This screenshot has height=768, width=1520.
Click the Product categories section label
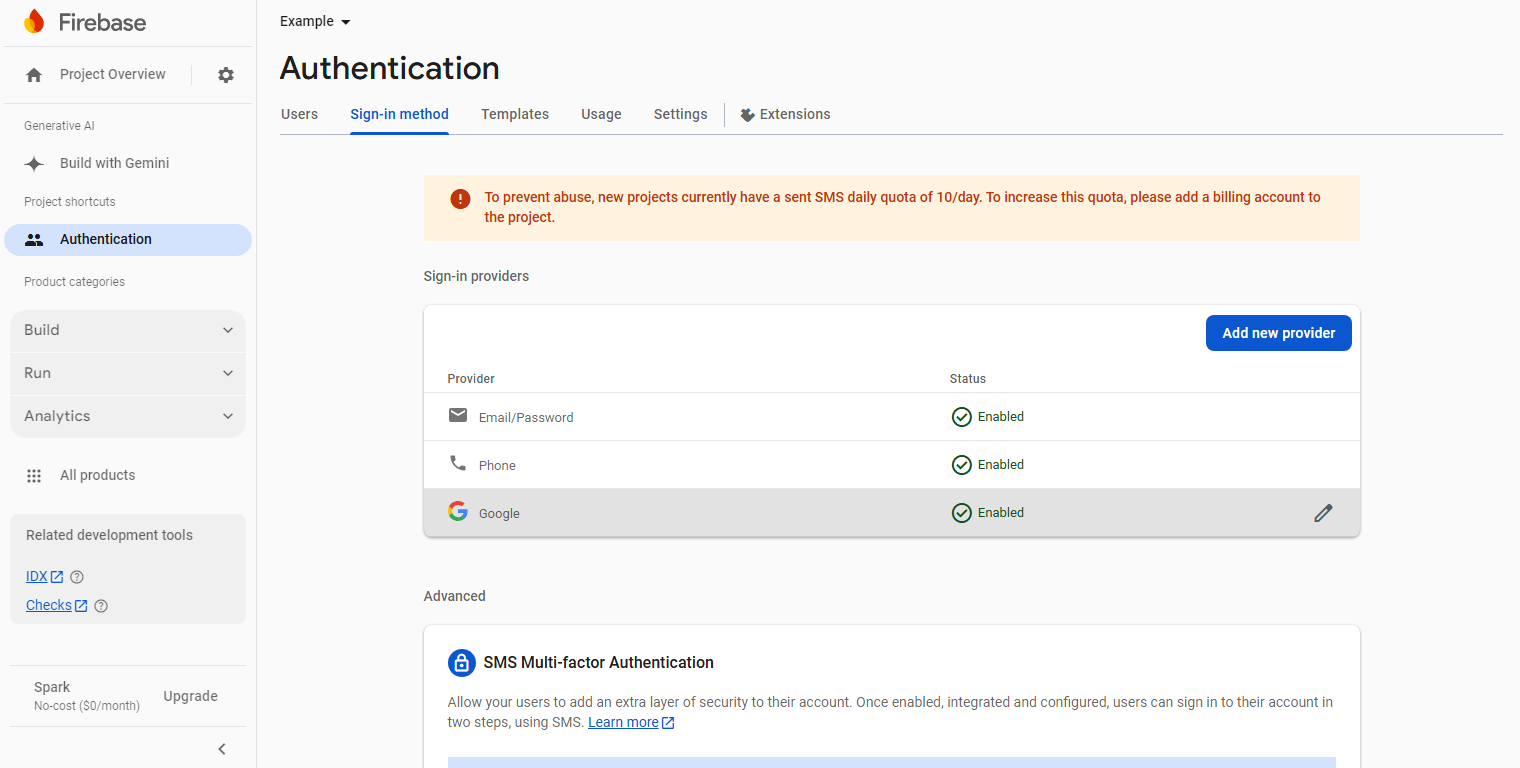coord(74,282)
